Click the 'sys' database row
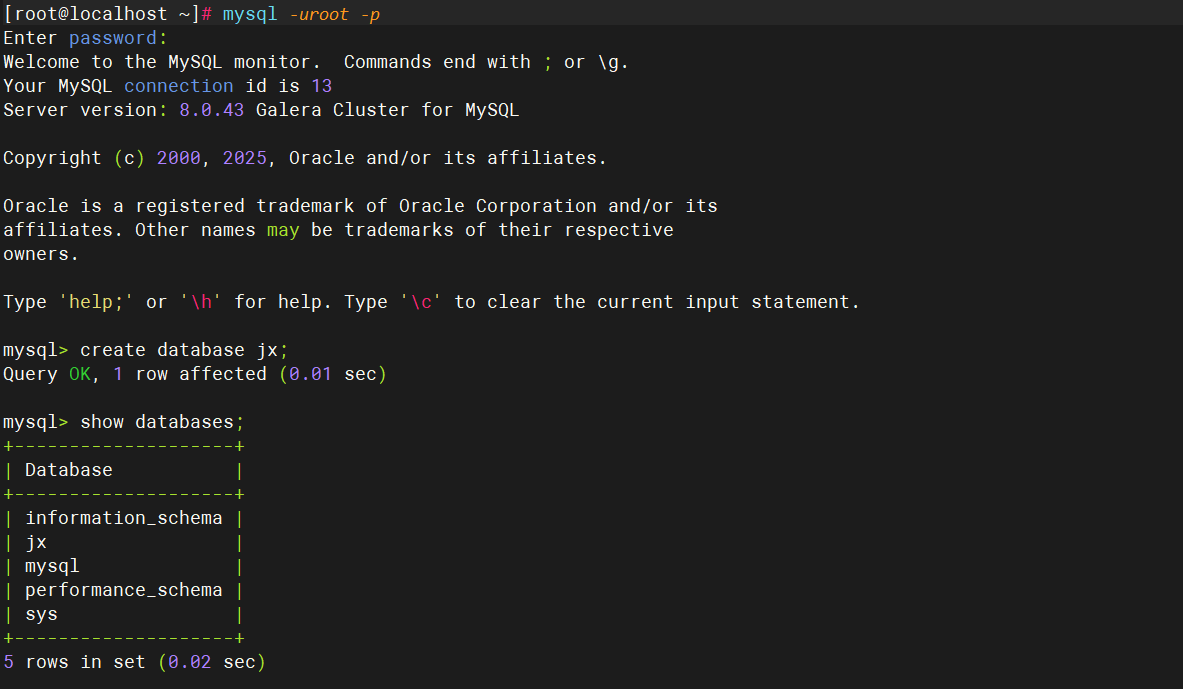 [124, 614]
